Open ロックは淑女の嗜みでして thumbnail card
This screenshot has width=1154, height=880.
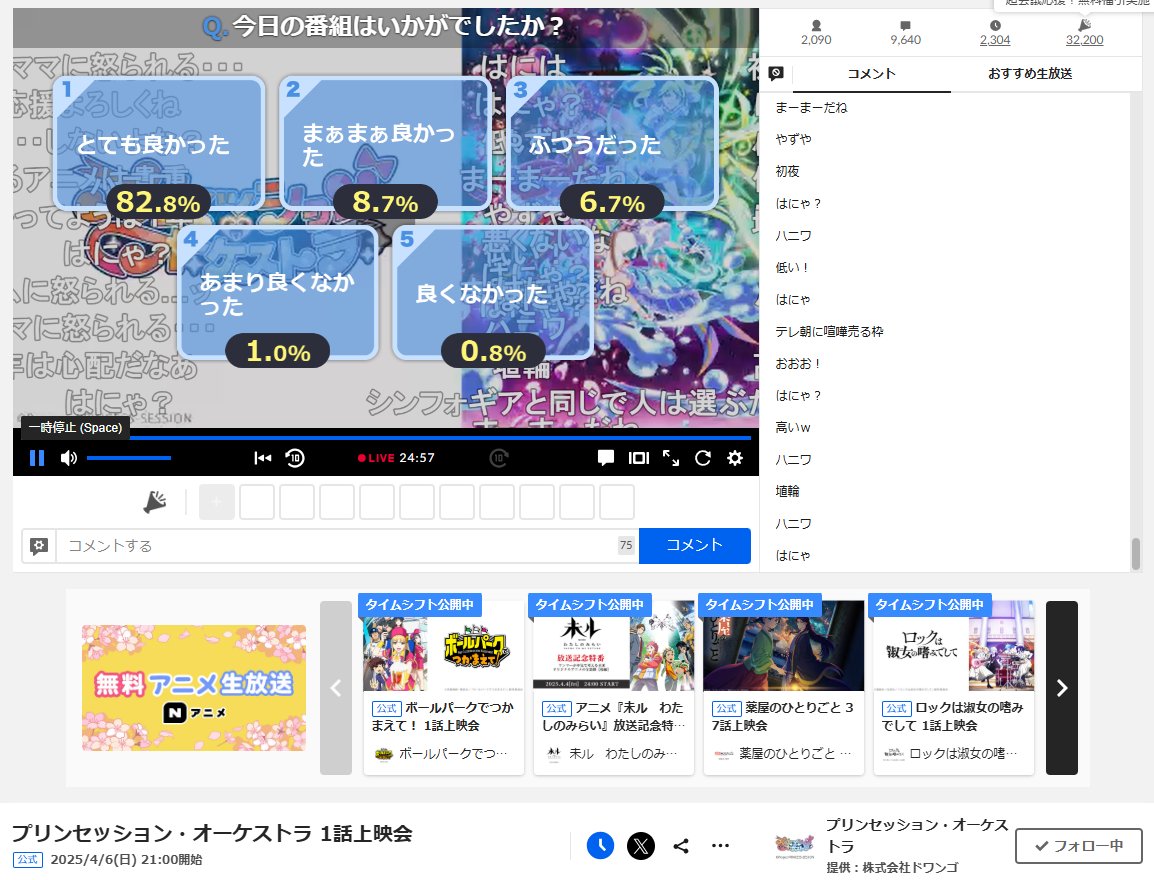(954, 646)
